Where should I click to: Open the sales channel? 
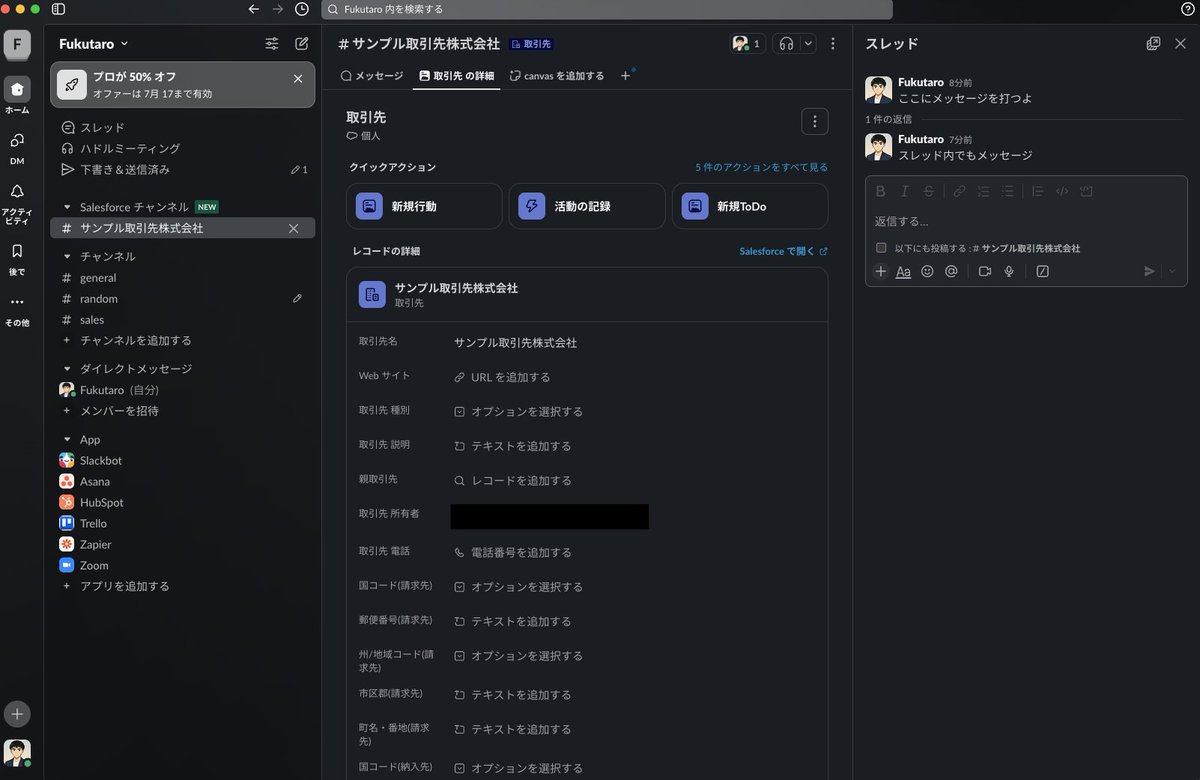(183, 320)
